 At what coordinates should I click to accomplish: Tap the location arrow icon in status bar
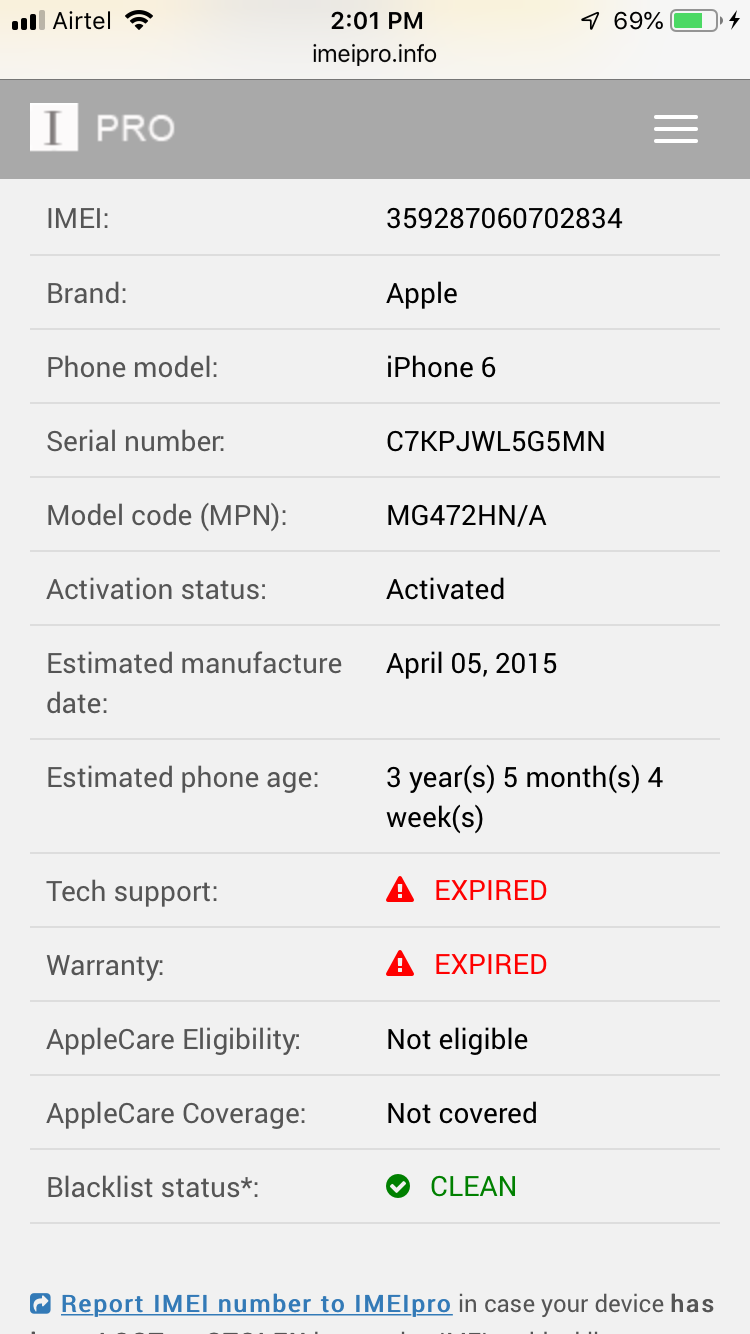point(590,21)
